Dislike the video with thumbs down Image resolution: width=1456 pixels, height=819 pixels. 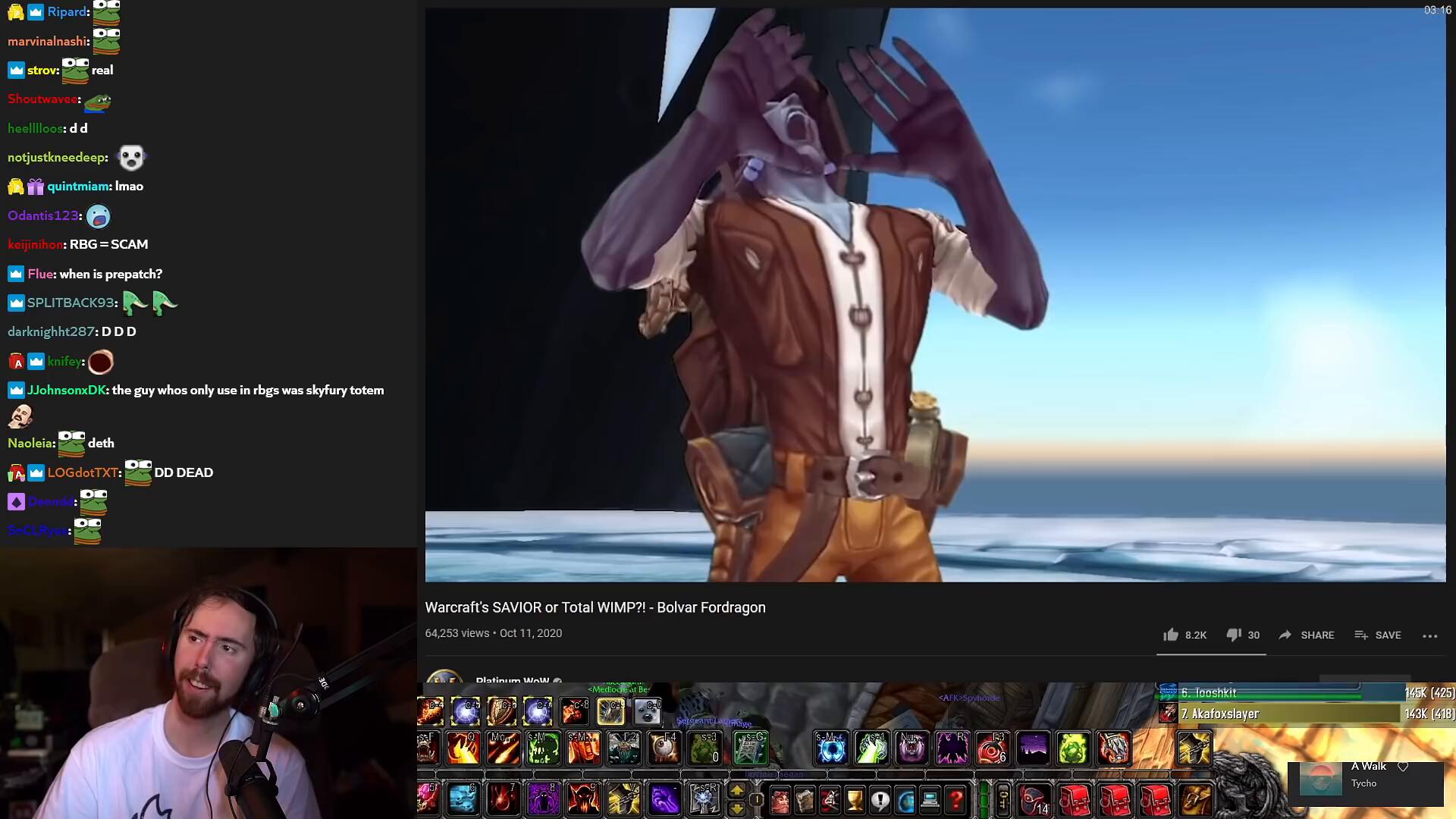[1234, 635]
